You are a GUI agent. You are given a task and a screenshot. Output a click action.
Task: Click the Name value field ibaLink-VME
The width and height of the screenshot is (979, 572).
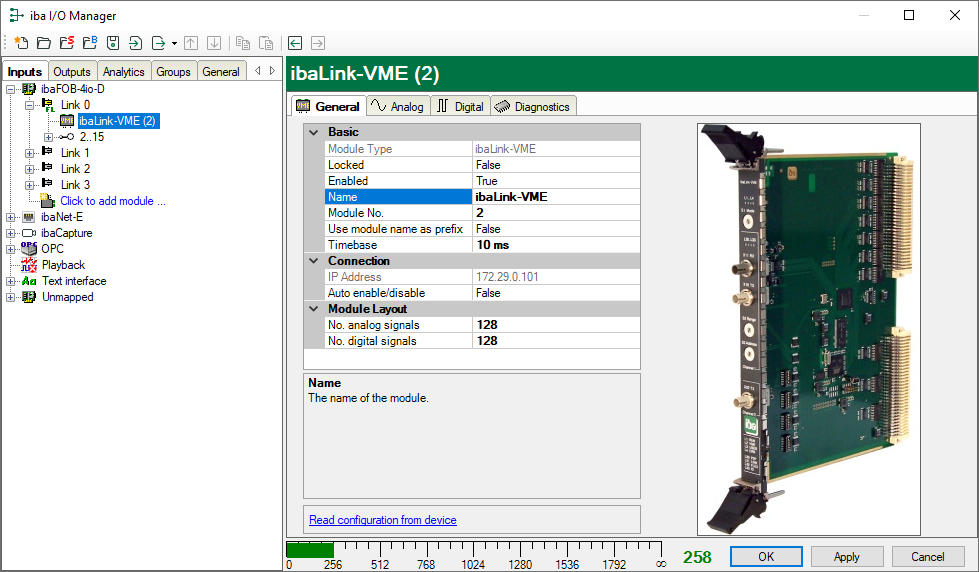coord(555,197)
